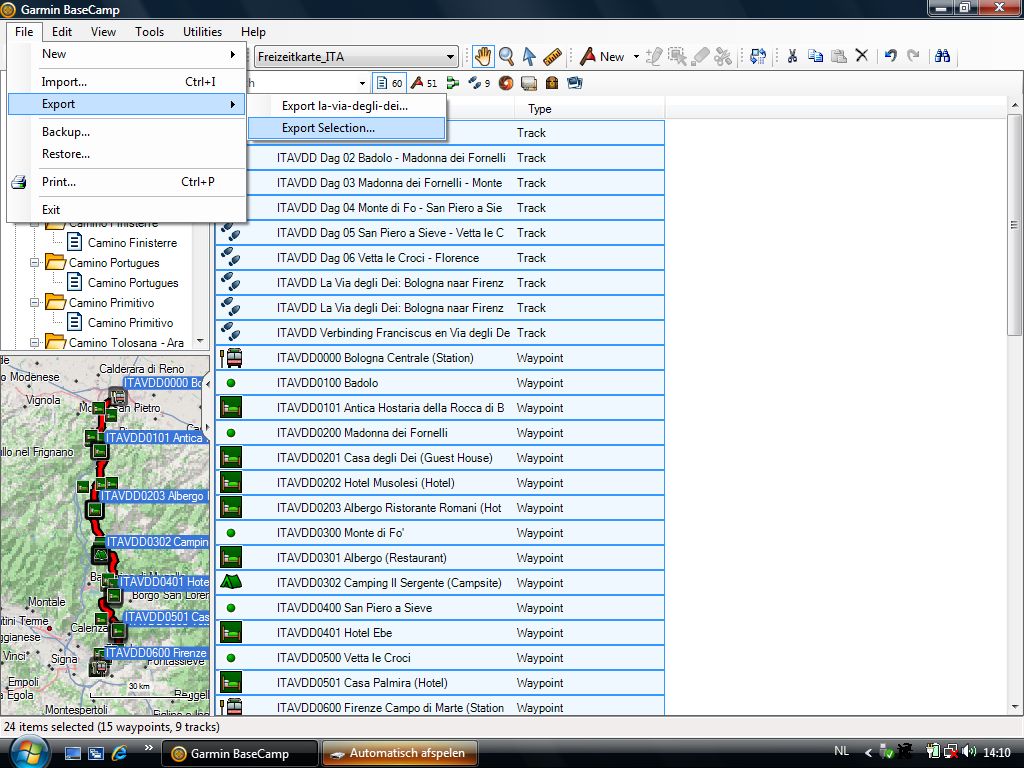
Task: Pick the Measure ruler tool
Action: 553,56
